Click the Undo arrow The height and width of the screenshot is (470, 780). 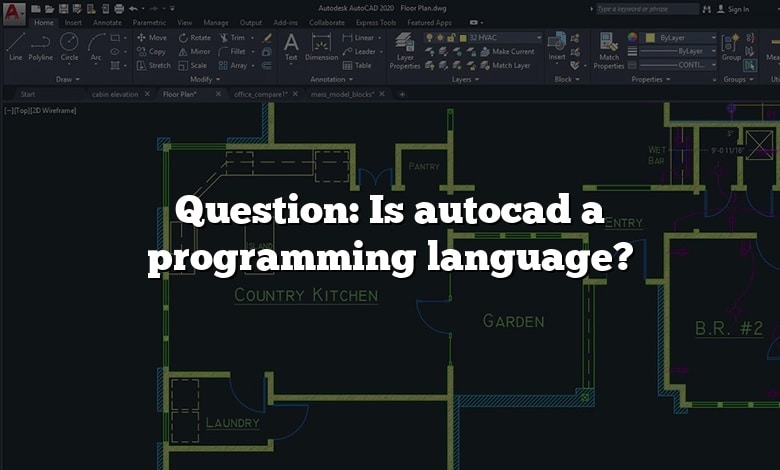point(133,8)
